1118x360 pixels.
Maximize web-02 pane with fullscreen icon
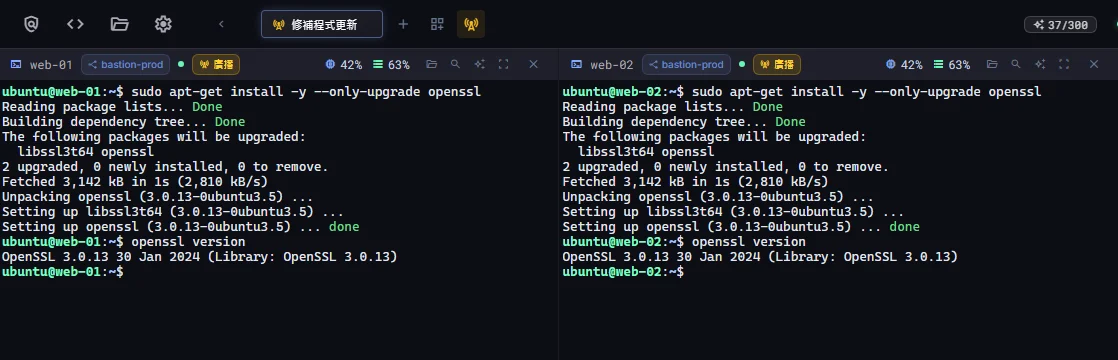tap(1064, 64)
